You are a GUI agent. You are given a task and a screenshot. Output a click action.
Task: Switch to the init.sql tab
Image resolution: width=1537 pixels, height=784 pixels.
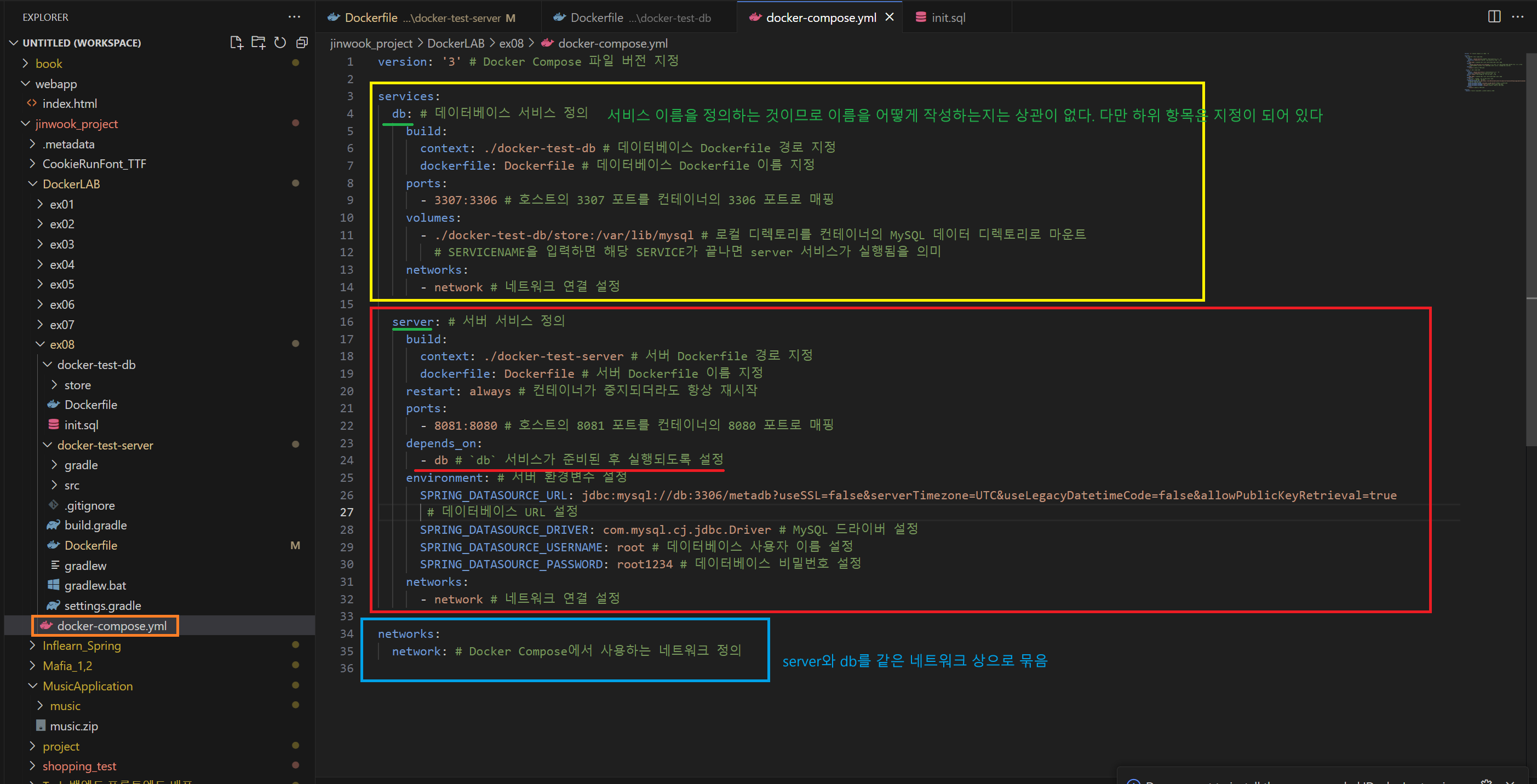click(x=948, y=18)
